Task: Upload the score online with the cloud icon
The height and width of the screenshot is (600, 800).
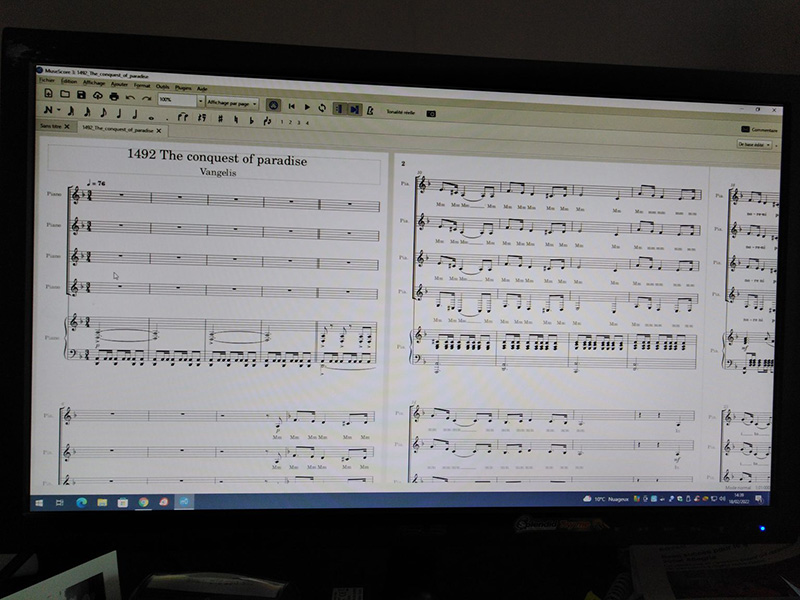Action: [x=97, y=95]
